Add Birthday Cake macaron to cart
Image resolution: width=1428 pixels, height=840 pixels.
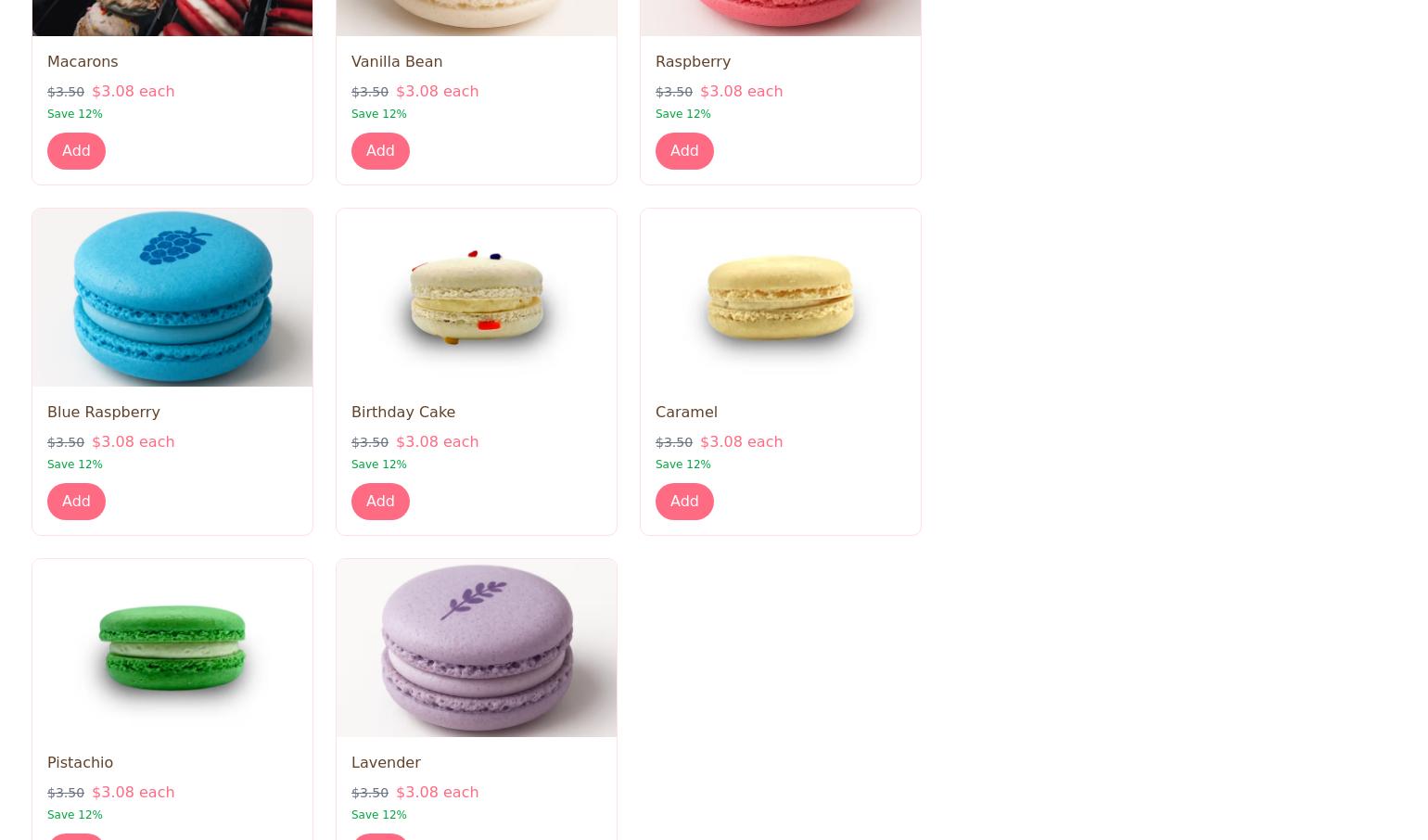pos(380,501)
